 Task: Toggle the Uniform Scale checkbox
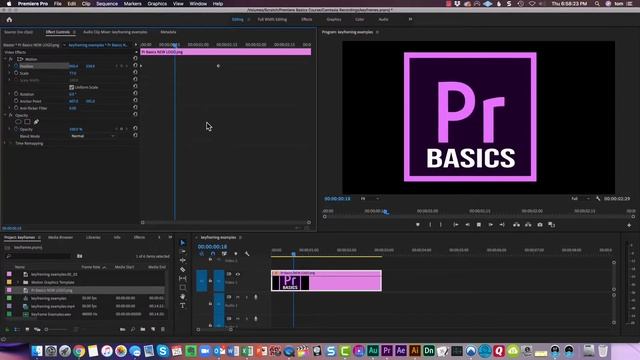[x=71, y=87]
